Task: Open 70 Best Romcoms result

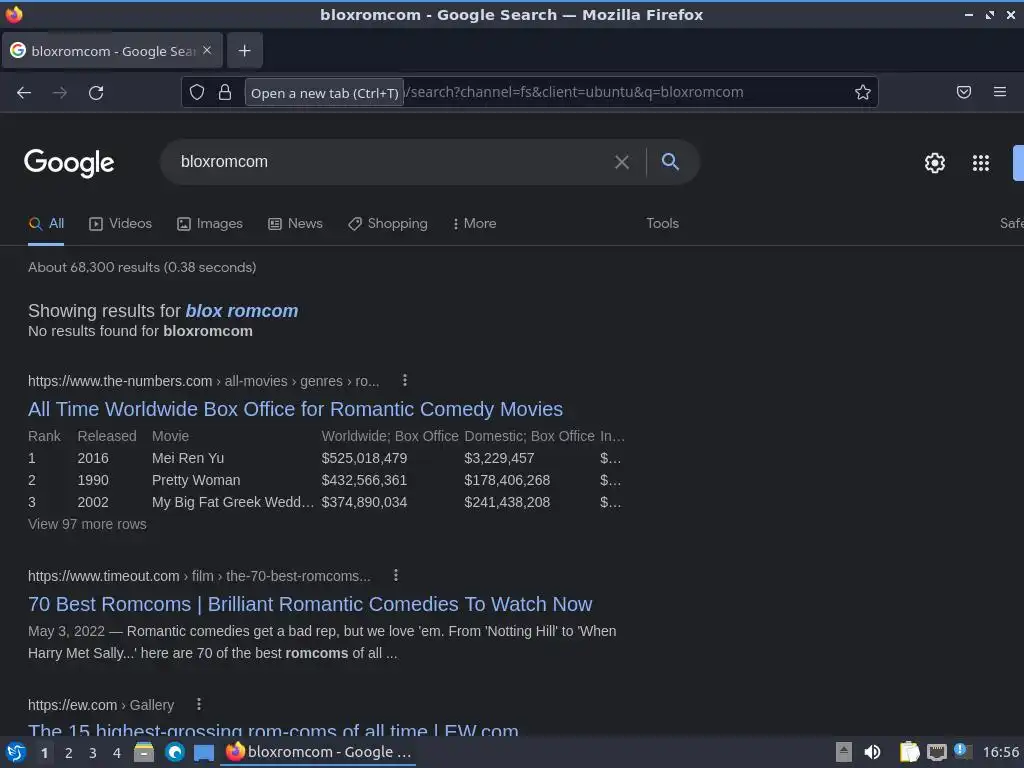Action: pos(310,604)
